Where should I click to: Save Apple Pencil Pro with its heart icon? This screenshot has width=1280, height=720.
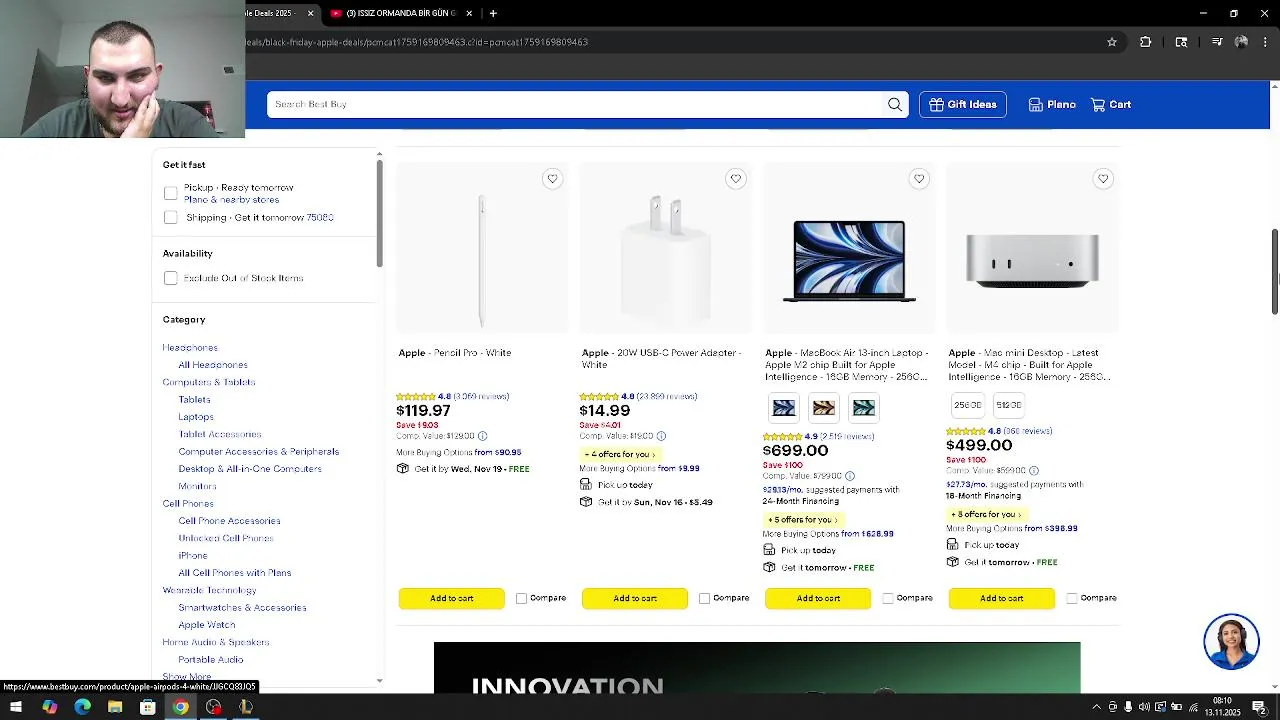pos(552,179)
